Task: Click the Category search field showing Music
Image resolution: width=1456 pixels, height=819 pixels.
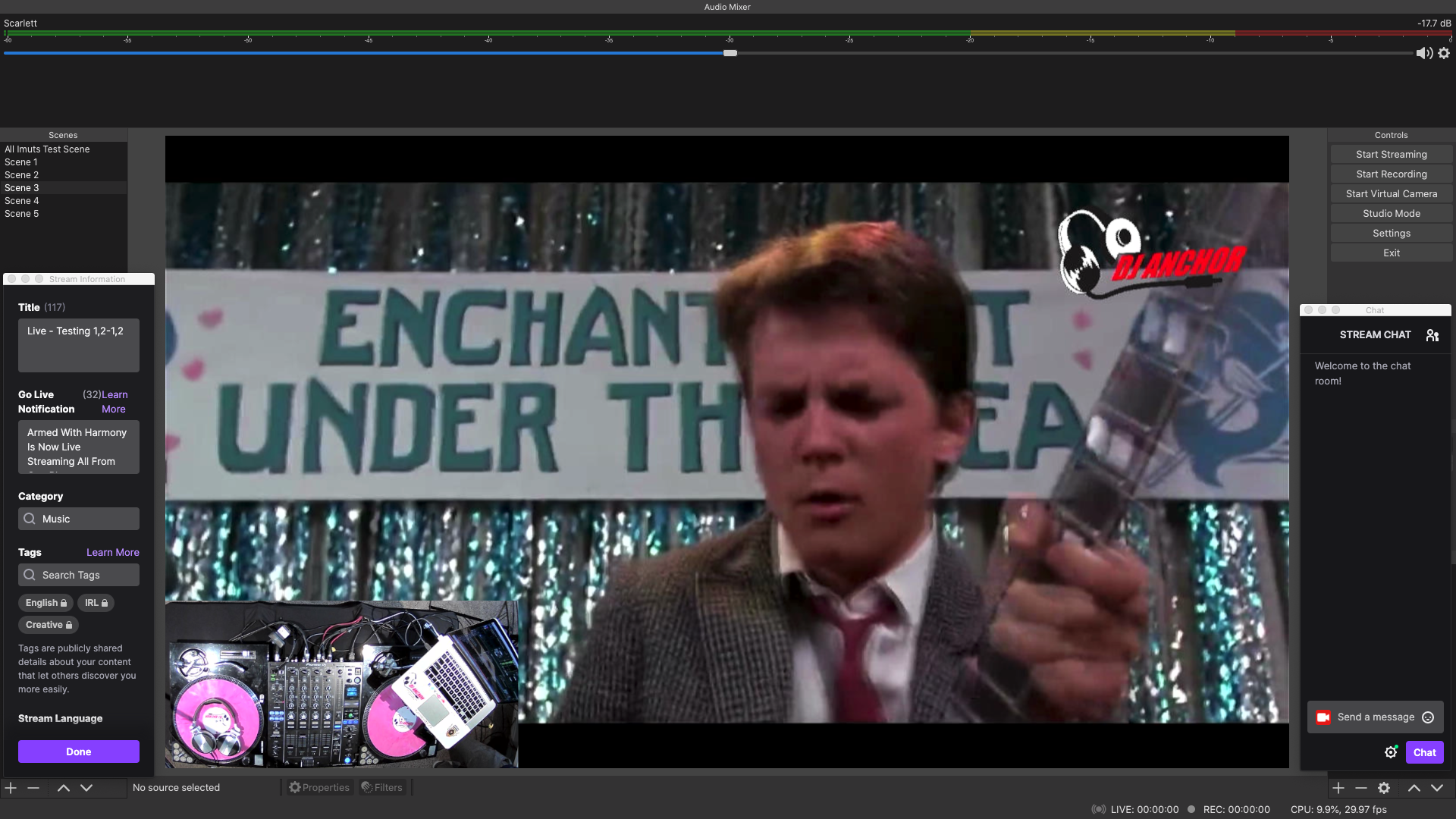Action: (79, 519)
